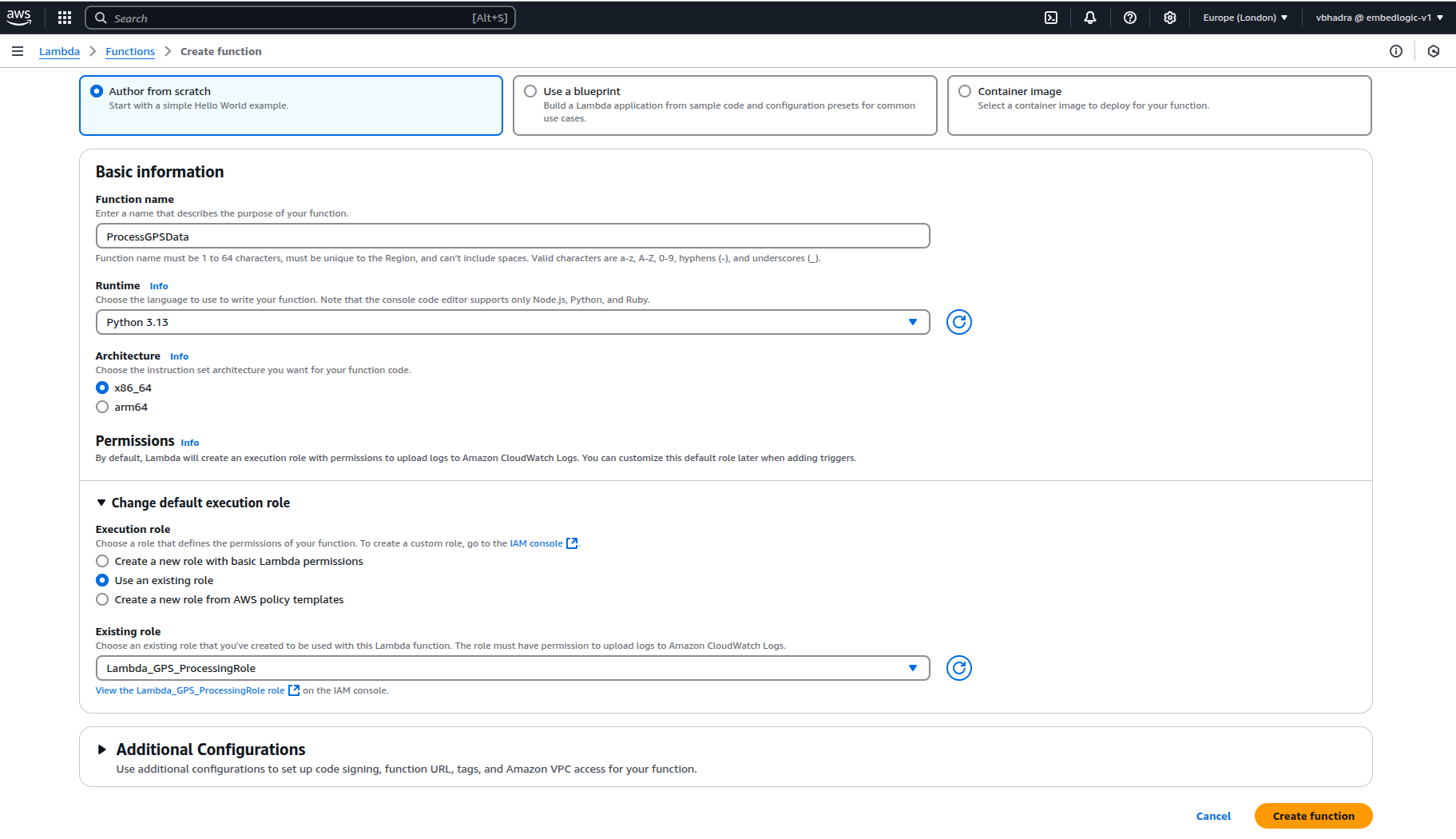The height and width of the screenshot is (839, 1456).
Task: Choose Create a new role with basic Lambda permissions
Action: point(102,561)
